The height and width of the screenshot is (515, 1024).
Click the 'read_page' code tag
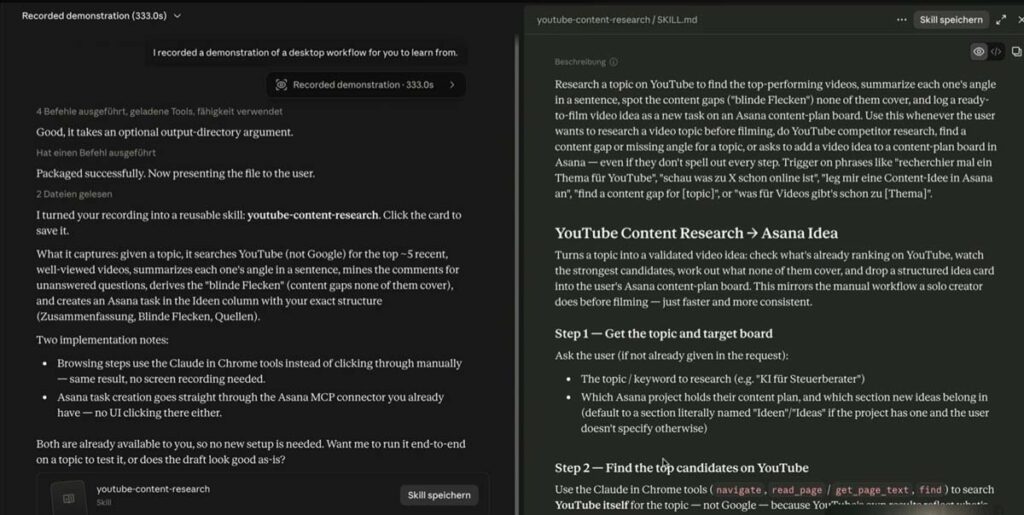click(x=797, y=490)
